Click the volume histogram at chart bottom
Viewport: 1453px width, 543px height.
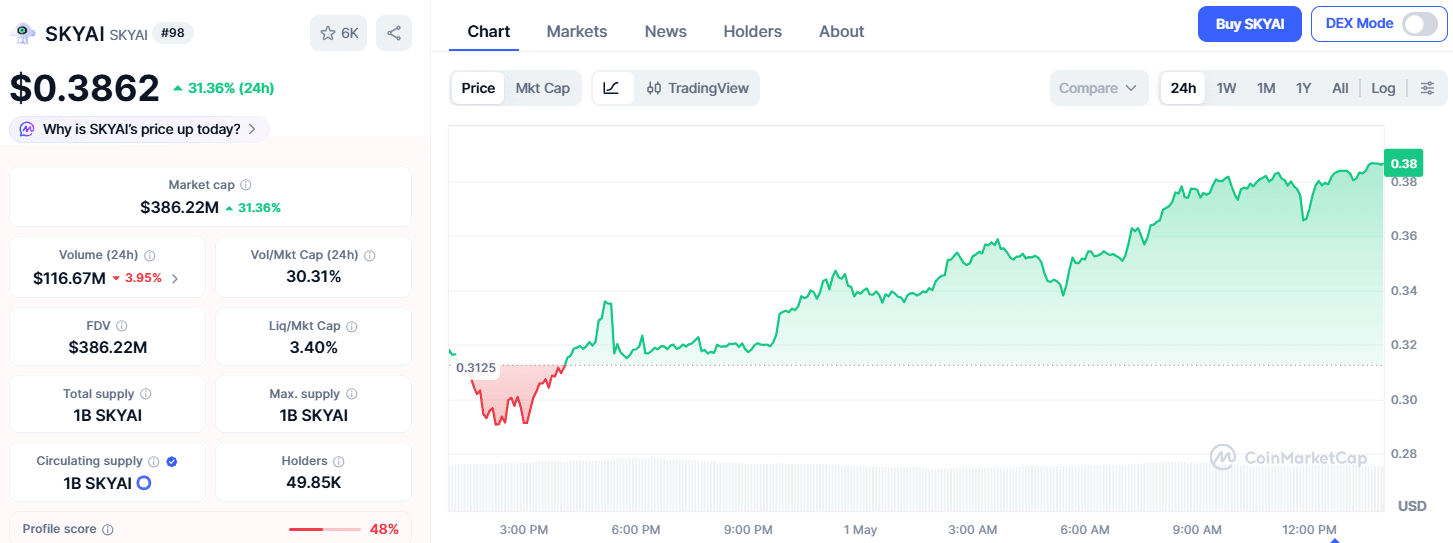(917, 486)
